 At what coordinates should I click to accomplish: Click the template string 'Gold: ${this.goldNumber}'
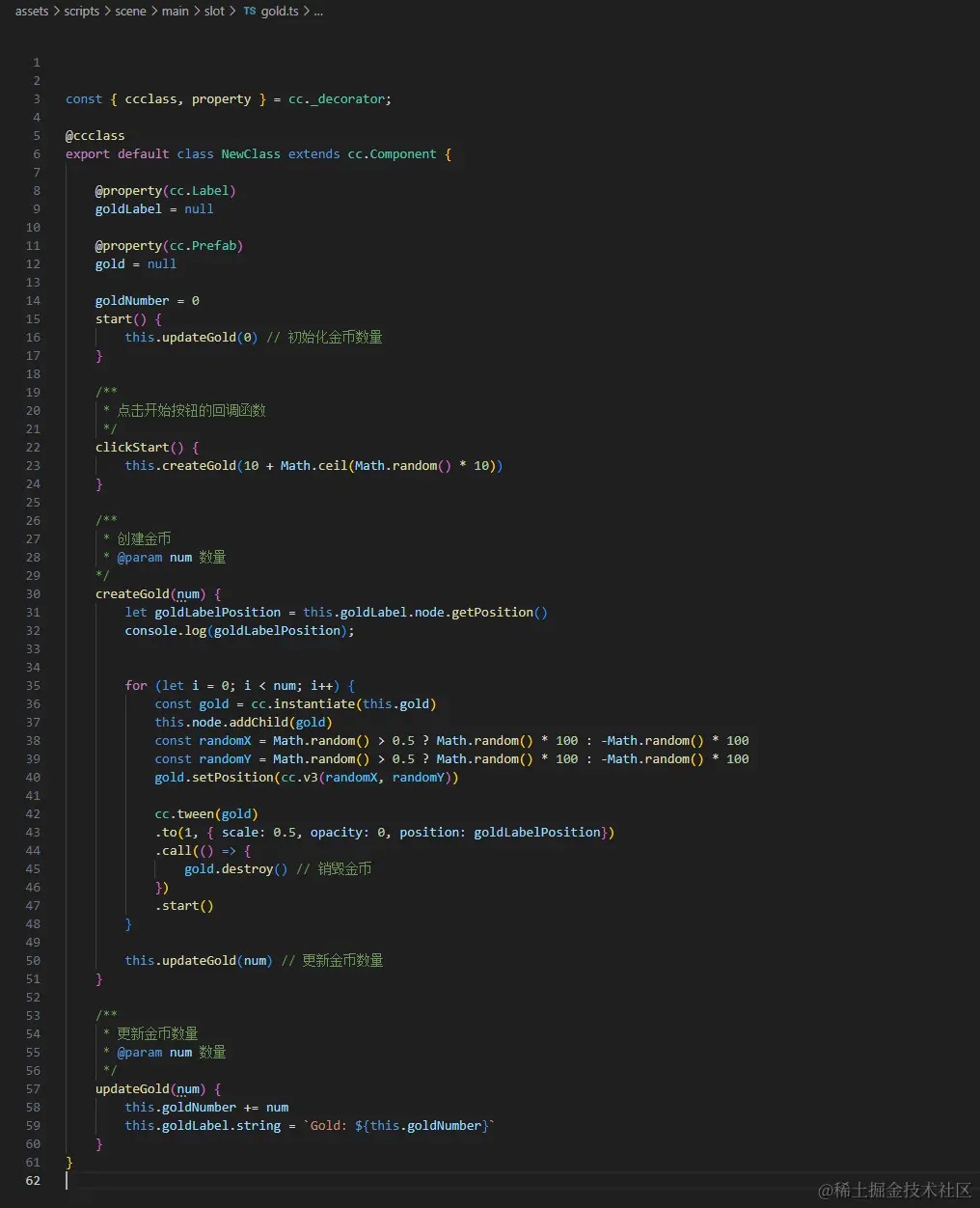pyautogui.click(x=399, y=1126)
